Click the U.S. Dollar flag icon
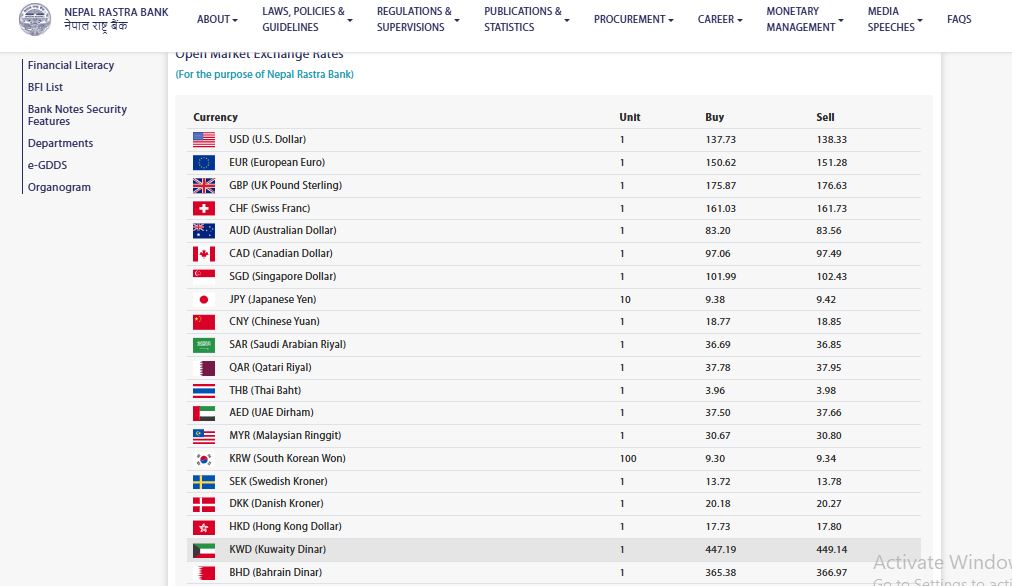The height and width of the screenshot is (586, 1012). tap(204, 140)
